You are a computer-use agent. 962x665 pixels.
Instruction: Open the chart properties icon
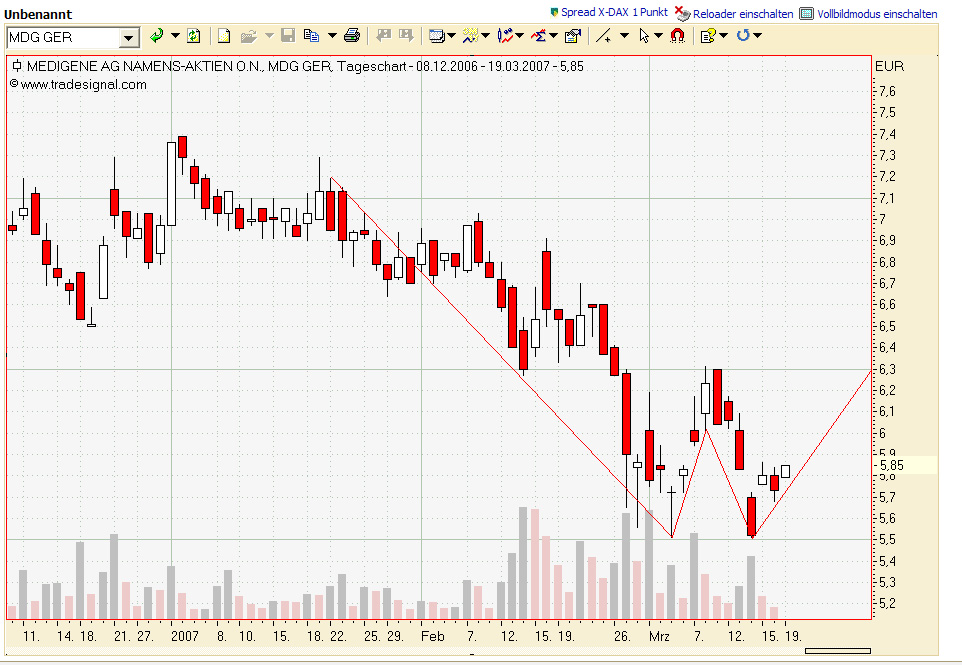[x=572, y=36]
